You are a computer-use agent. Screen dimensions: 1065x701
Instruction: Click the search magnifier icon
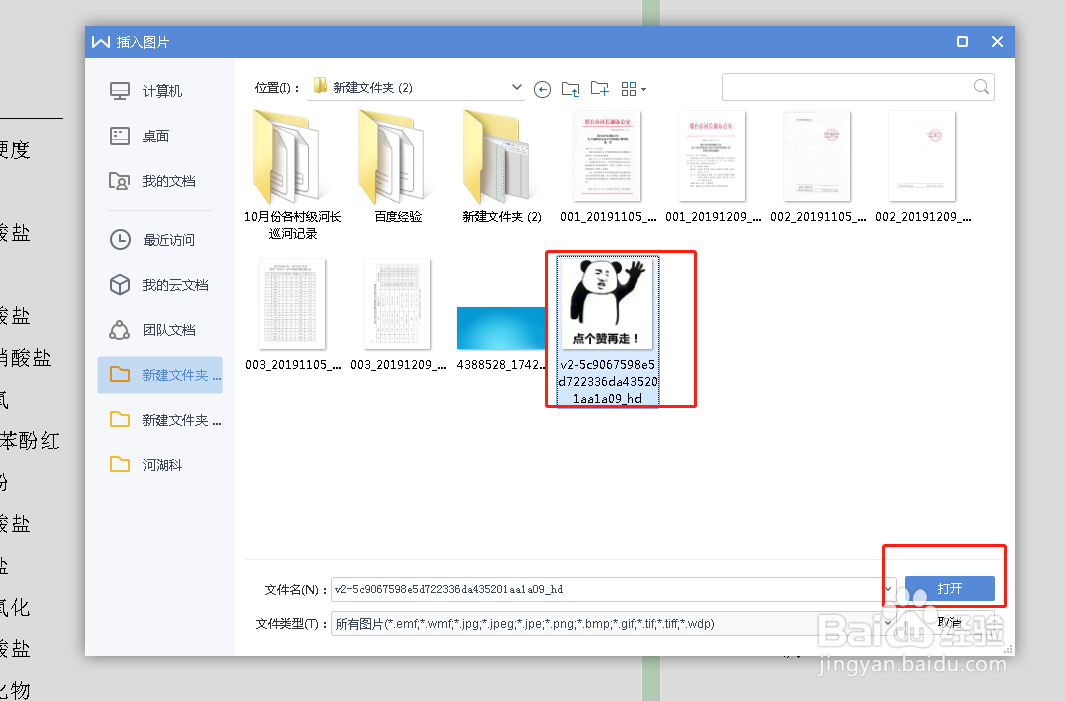(x=981, y=87)
